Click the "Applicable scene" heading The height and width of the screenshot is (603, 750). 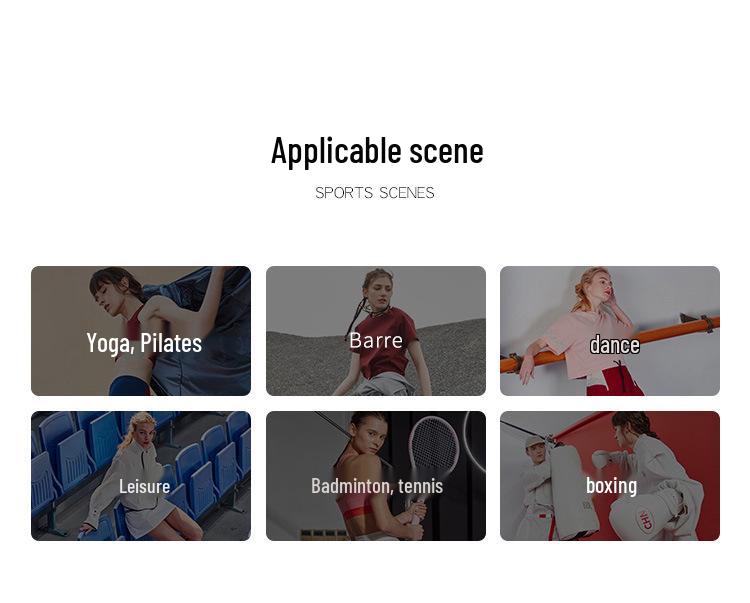377,151
